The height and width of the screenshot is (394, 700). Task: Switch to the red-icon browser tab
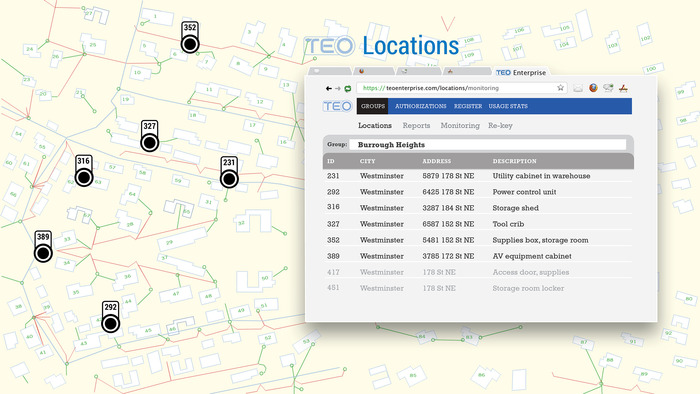pyautogui.click(x=467, y=71)
